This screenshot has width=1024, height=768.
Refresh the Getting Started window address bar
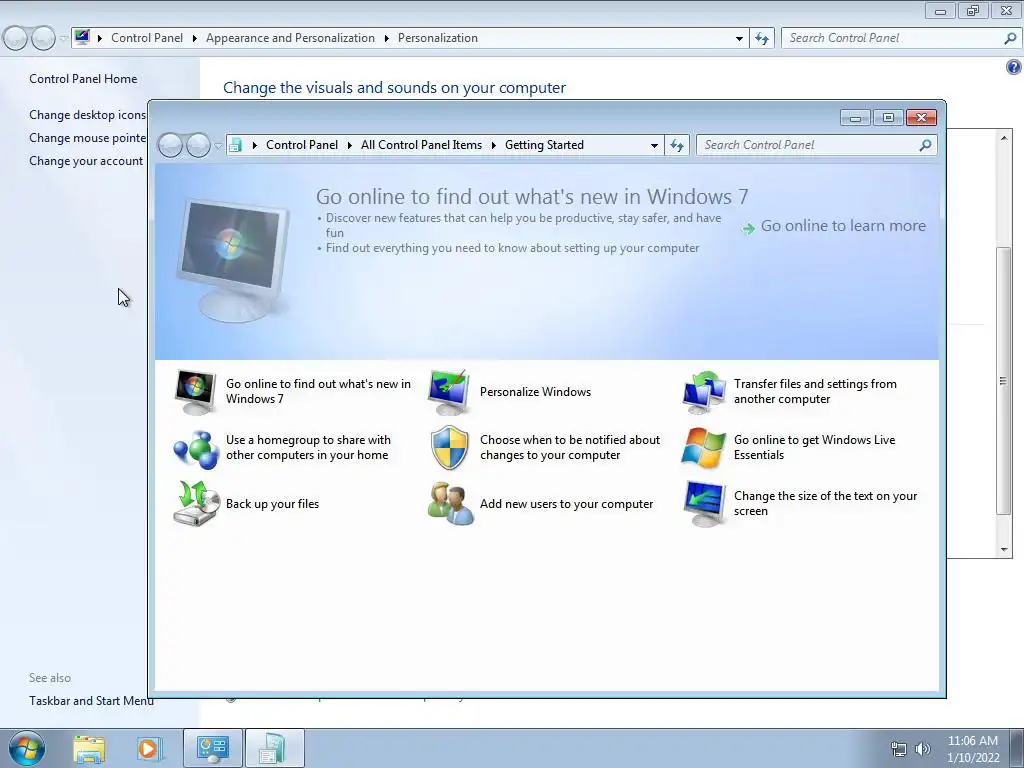coord(677,145)
